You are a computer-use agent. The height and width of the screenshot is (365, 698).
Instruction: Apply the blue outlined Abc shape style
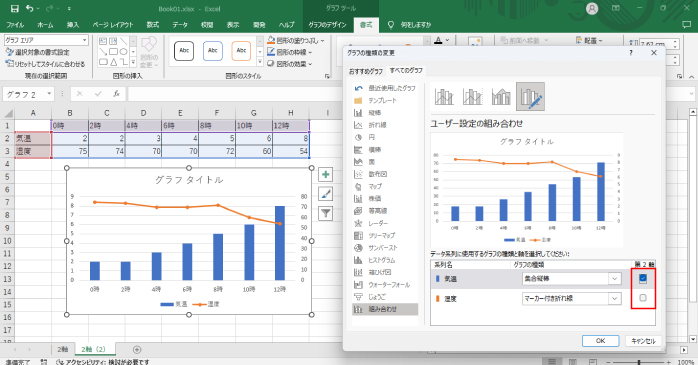pos(213,51)
